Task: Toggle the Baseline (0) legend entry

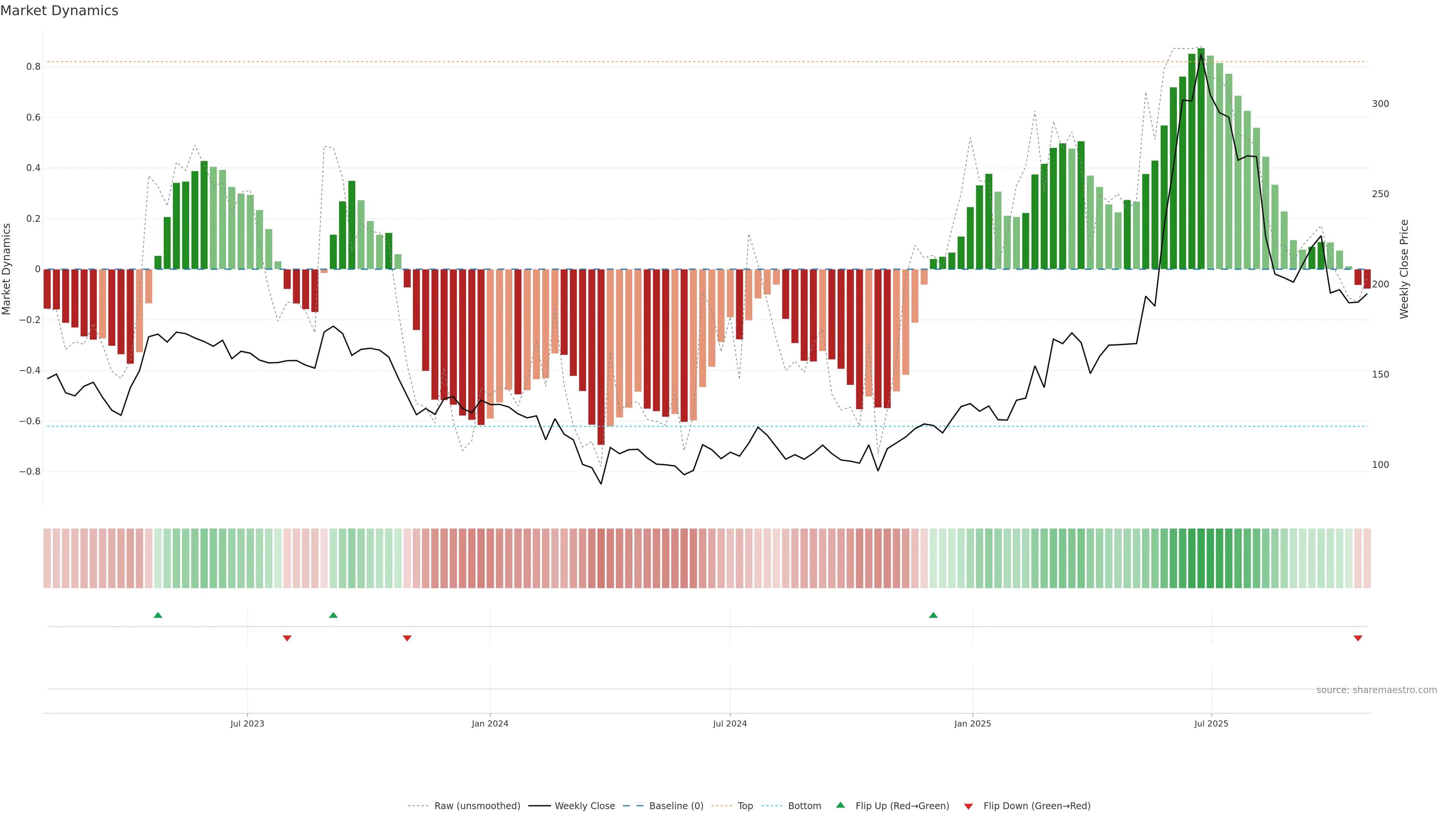Action: (676, 806)
